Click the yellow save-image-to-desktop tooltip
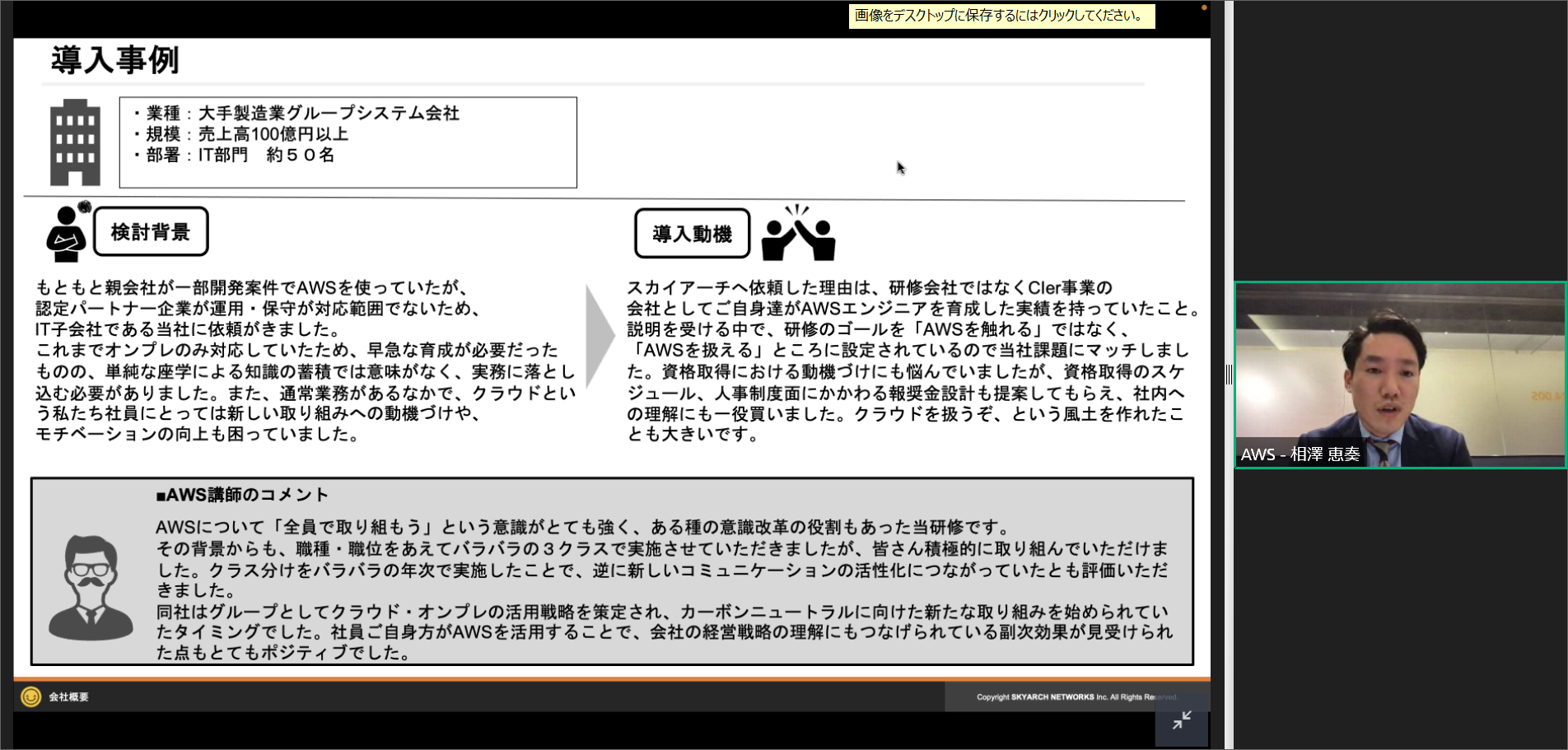 (1001, 16)
